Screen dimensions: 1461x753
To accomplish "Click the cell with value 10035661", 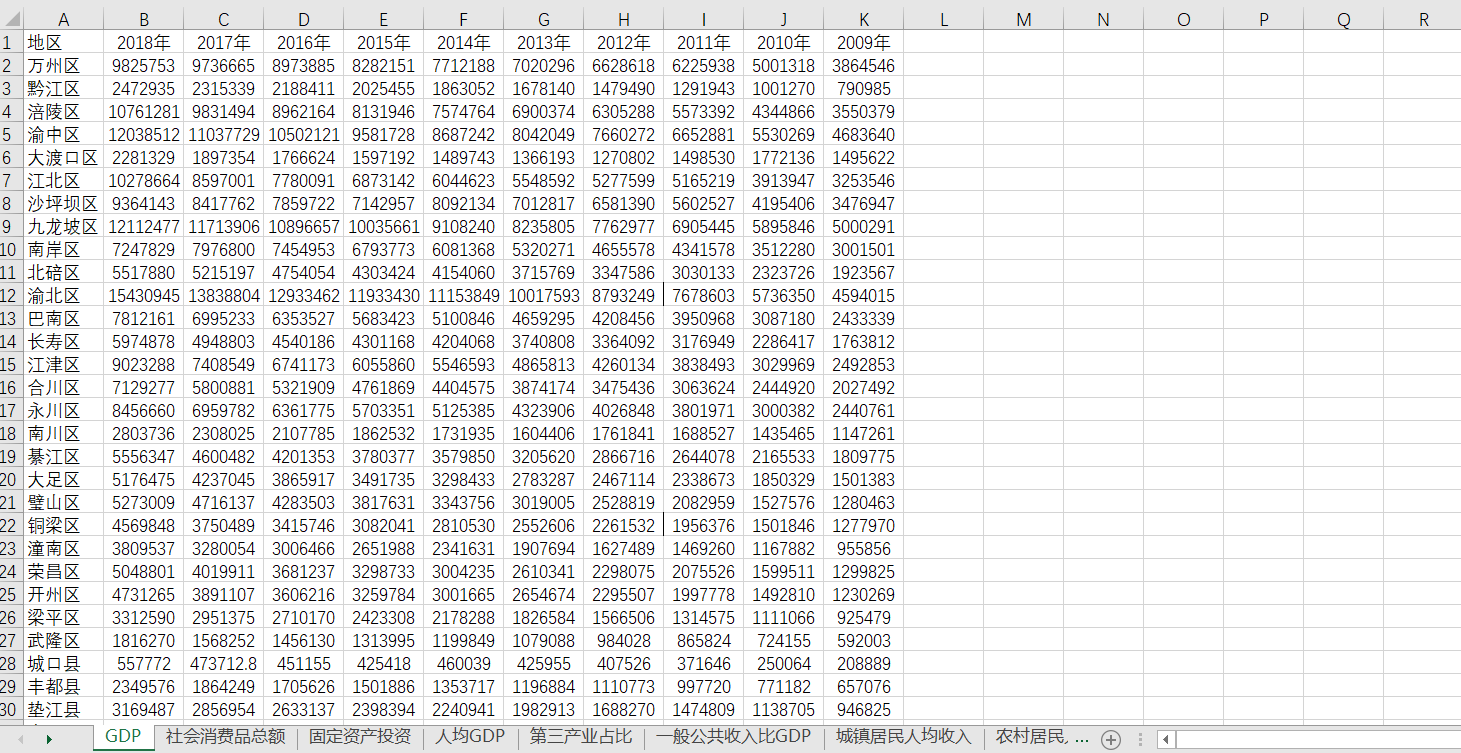I will pos(384,227).
